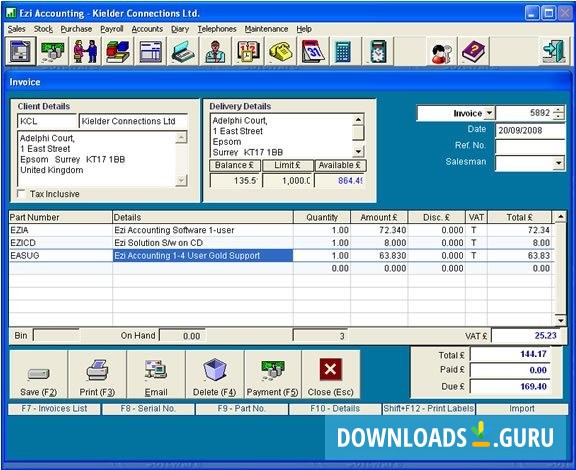576x470 pixels.
Task: Click F7 - Invoices List button
Action: (x=54, y=409)
